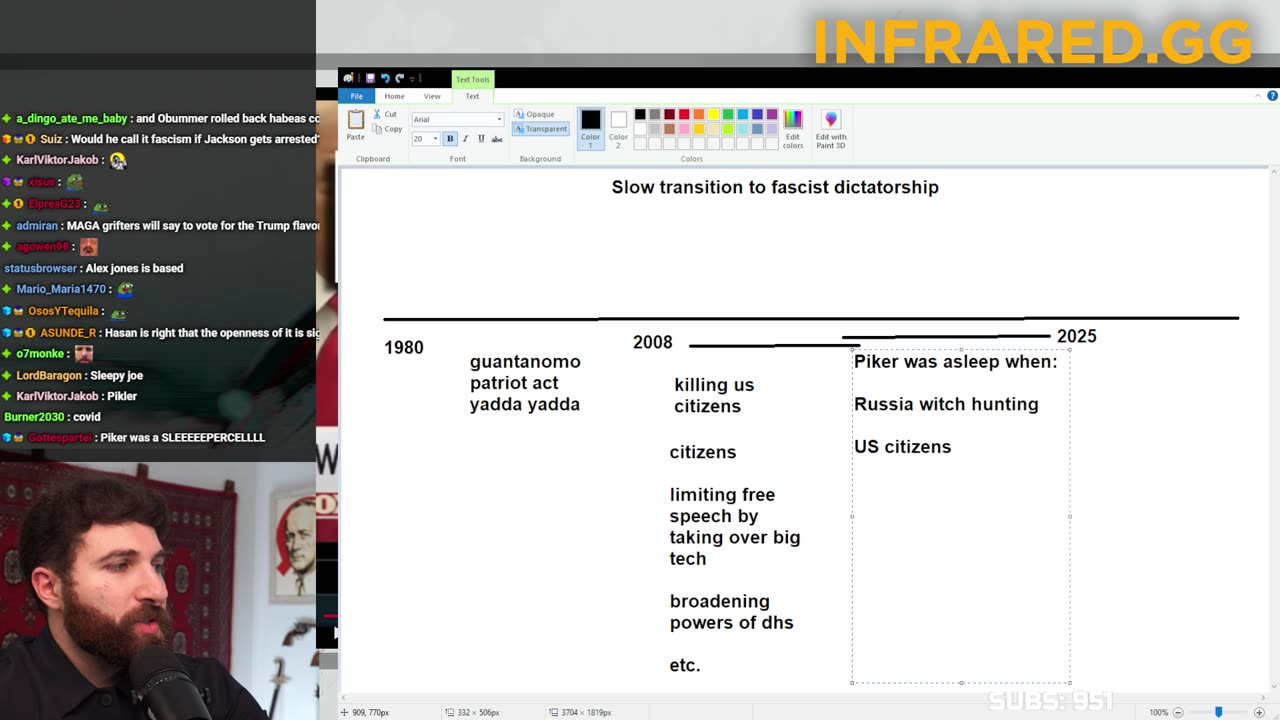Expand the Customize Quick Access Toolbar arrow

pyautogui.click(x=412, y=79)
